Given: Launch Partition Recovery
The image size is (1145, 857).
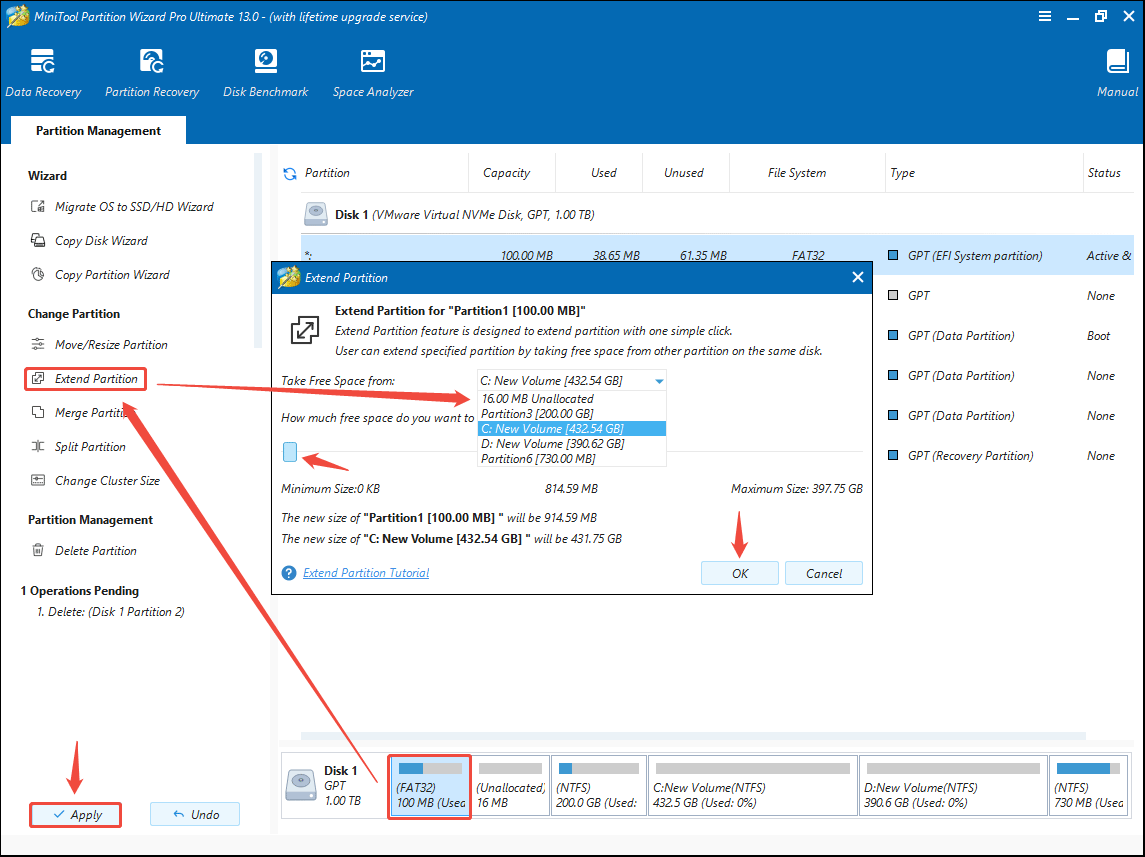Looking at the screenshot, I should (151, 70).
